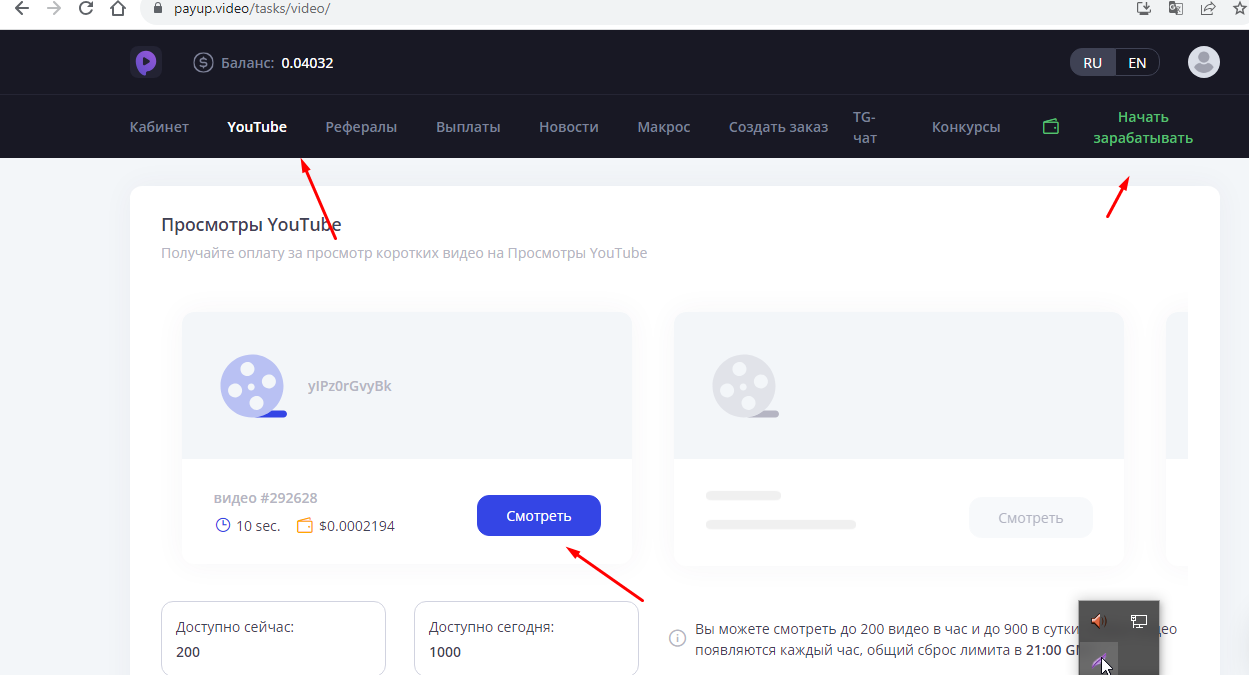Click the Баланс: 0.04032 text
1249x675 pixels.
pos(277,63)
